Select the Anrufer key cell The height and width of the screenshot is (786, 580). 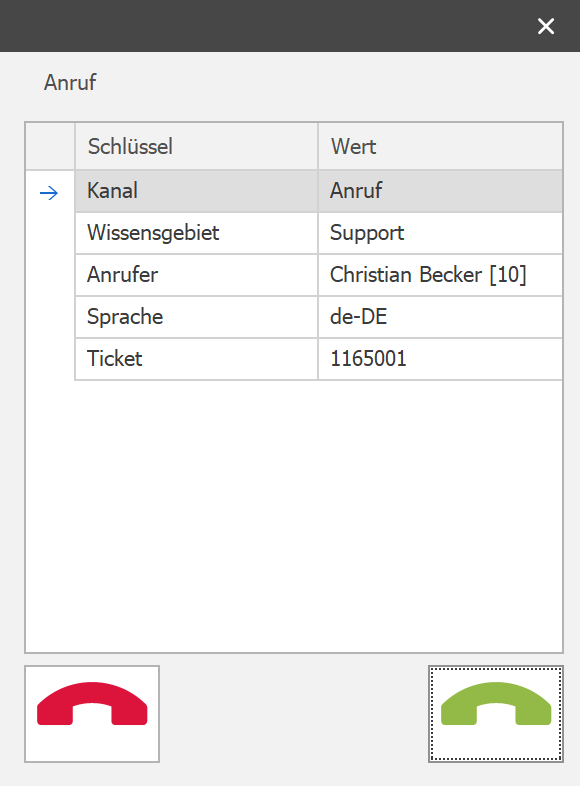click(x=197, y=275)
